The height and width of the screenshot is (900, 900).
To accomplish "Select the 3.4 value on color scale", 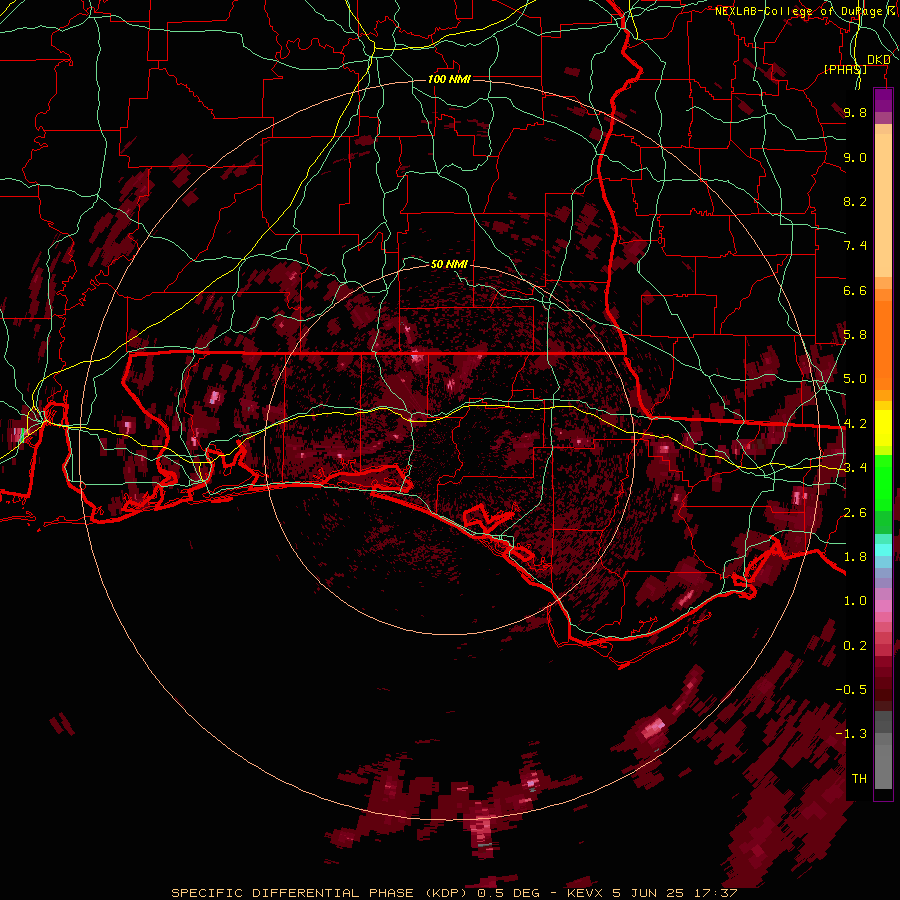I will point(855,468).
